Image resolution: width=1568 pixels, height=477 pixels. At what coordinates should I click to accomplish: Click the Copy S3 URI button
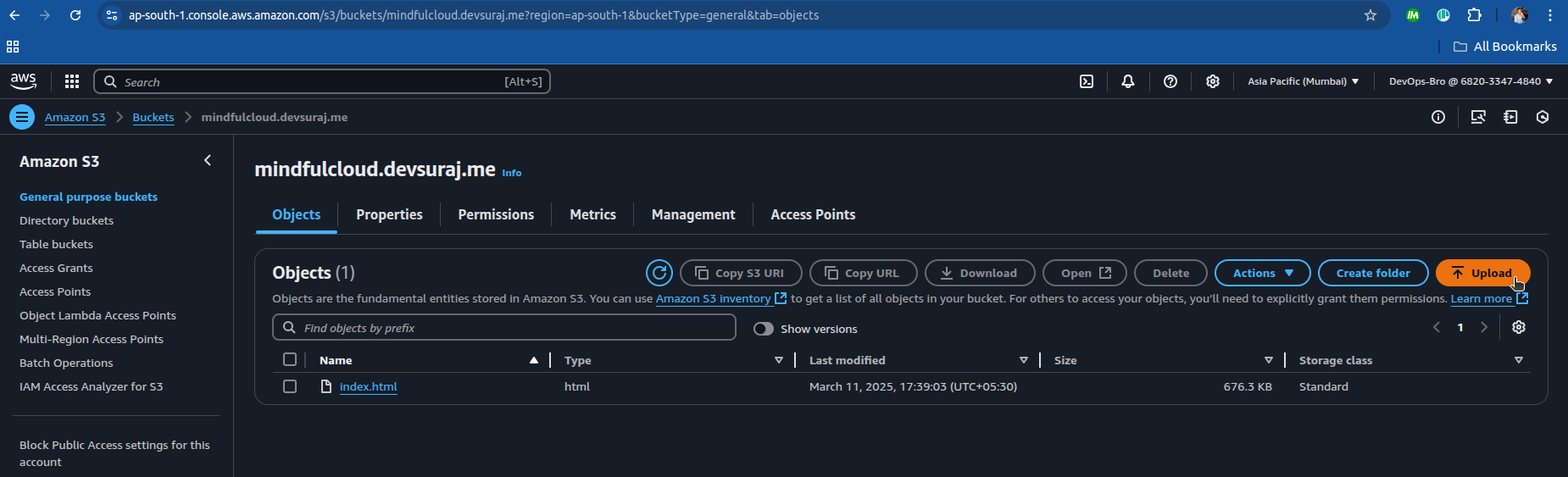point(741,273)
